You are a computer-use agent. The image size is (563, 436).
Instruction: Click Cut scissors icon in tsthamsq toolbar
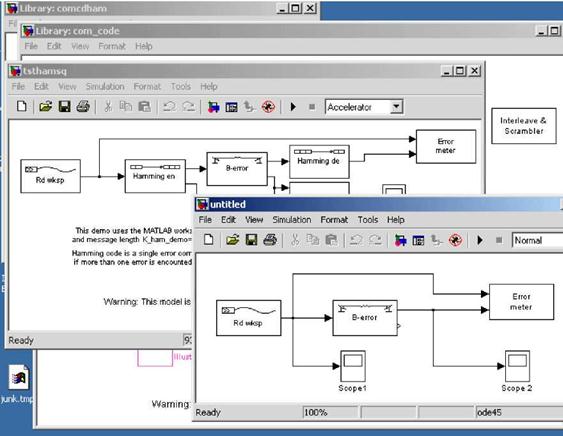[108, 107]
